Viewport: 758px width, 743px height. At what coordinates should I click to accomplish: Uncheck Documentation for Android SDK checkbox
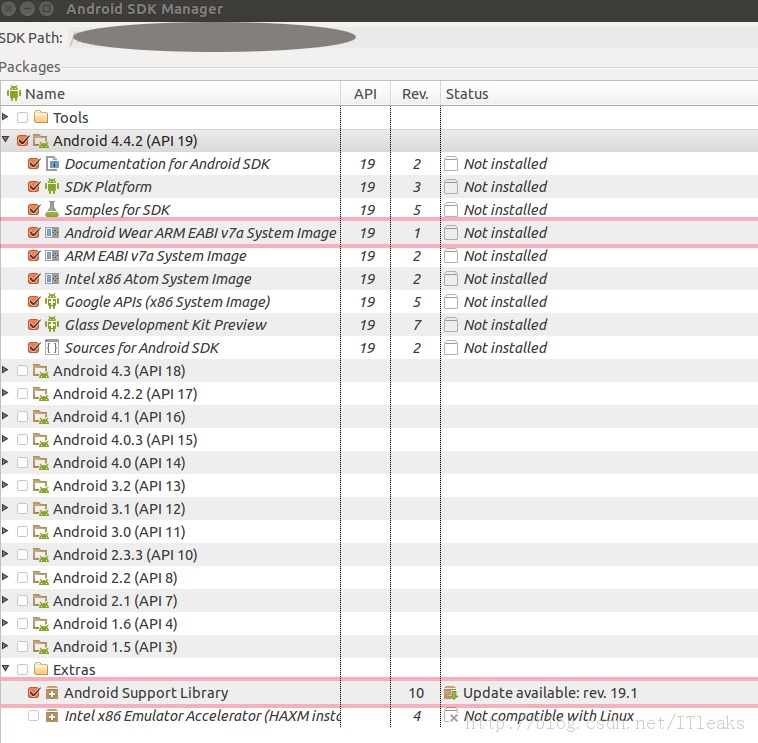pos(34,163)
